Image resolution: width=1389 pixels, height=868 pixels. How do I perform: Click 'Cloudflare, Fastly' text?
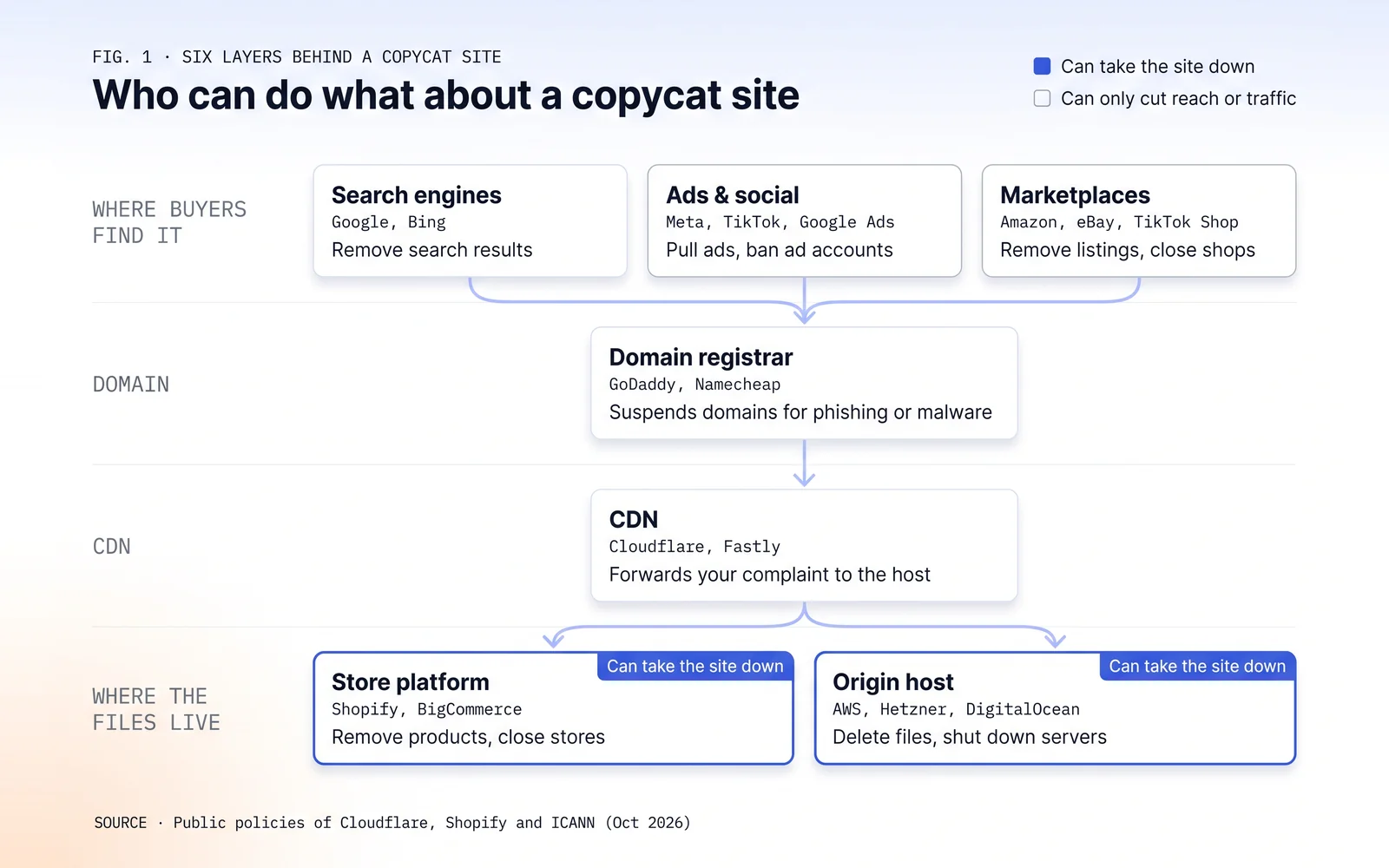694,547
